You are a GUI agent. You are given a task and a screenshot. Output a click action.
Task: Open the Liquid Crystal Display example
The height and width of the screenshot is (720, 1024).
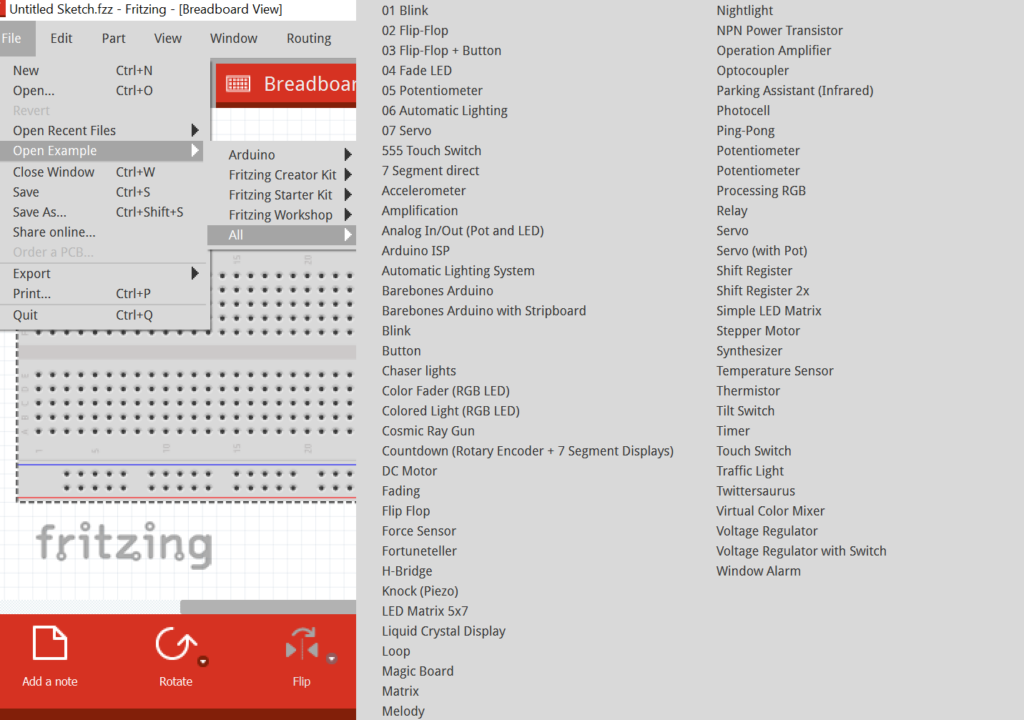pyautogui.click(x=443, y=631)
